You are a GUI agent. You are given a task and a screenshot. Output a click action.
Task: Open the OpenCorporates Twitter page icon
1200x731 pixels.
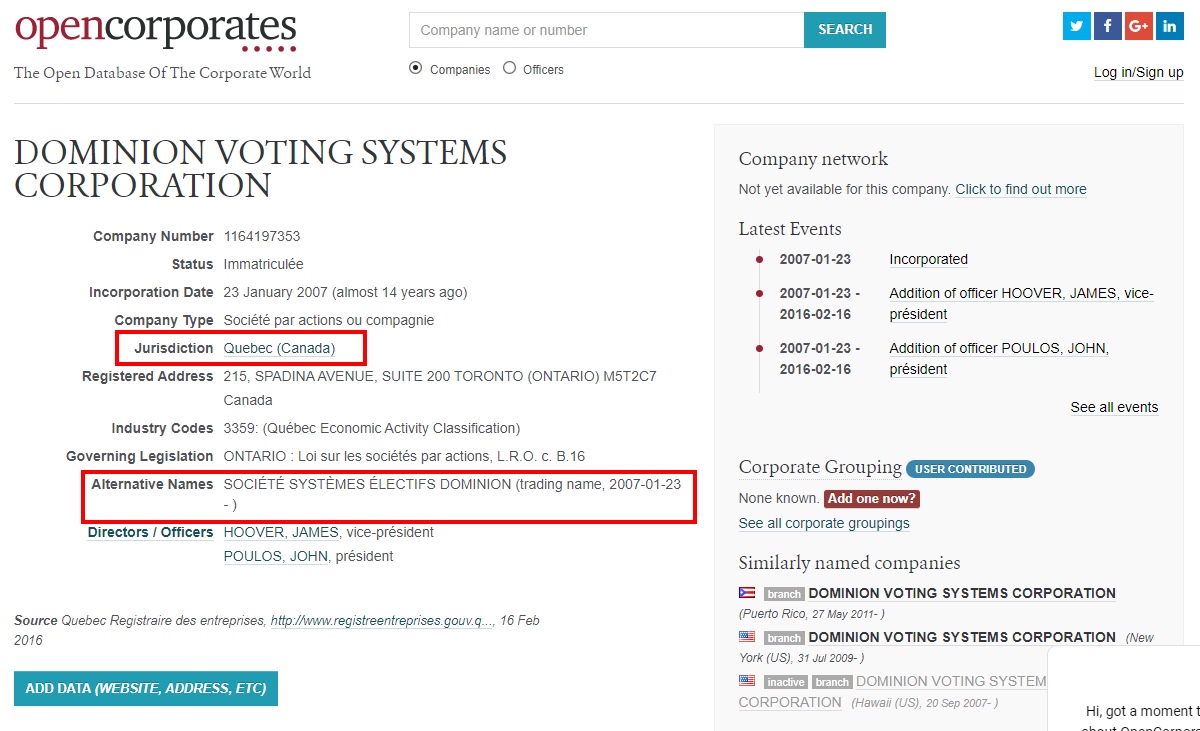pyautogui.click(x=1077, y=26)
